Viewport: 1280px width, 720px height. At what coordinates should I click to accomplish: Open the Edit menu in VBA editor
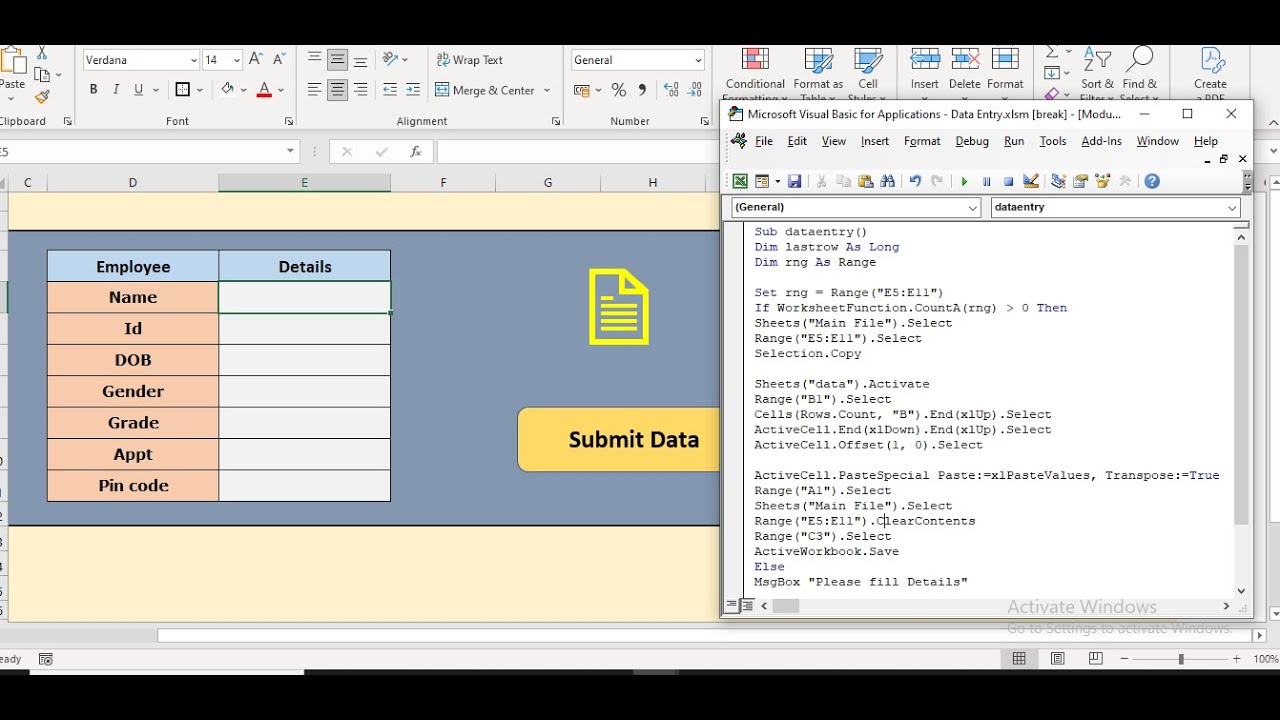click(x=797, y=141)
